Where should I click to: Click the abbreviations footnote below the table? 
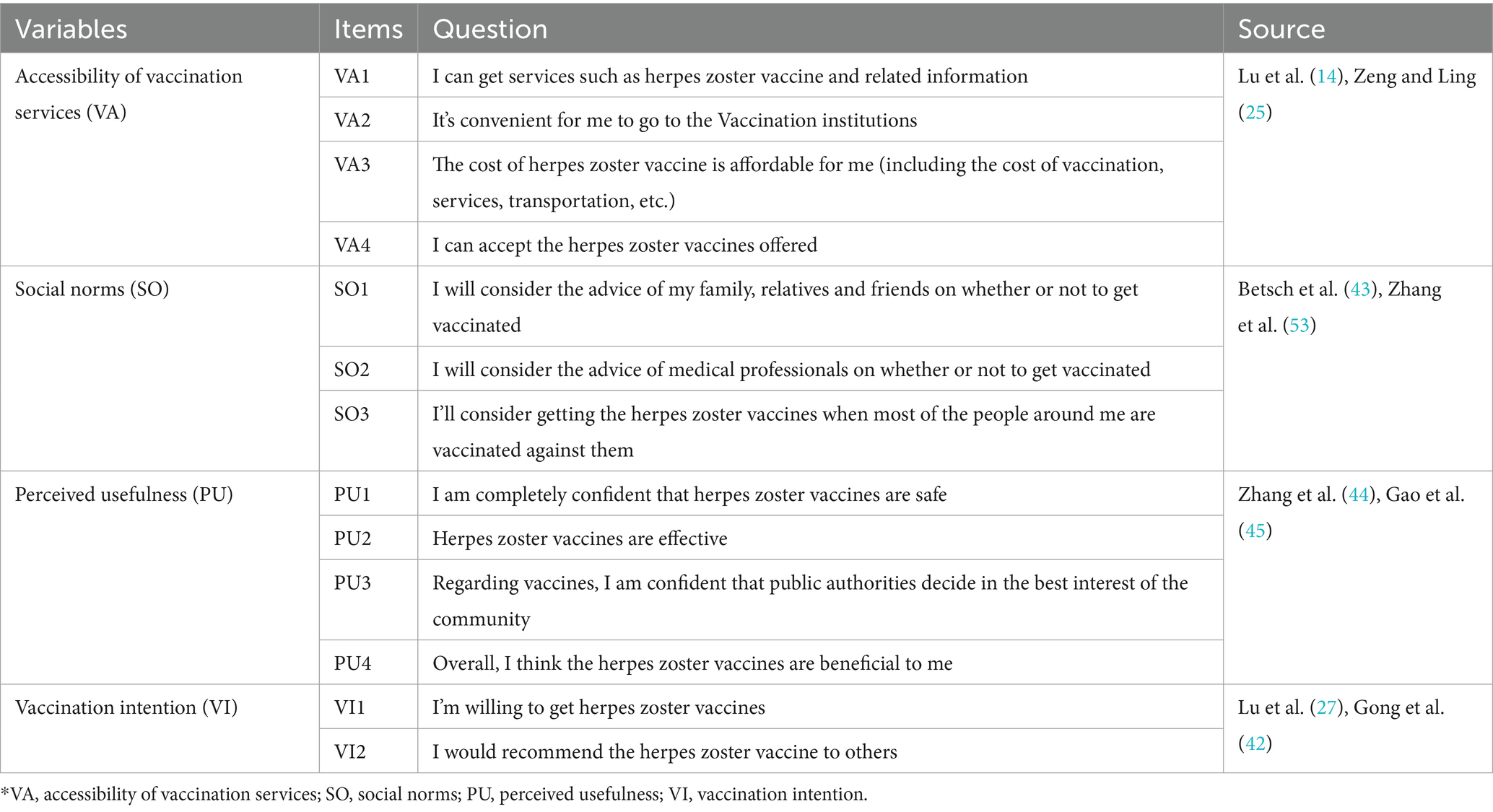point(434,795)
